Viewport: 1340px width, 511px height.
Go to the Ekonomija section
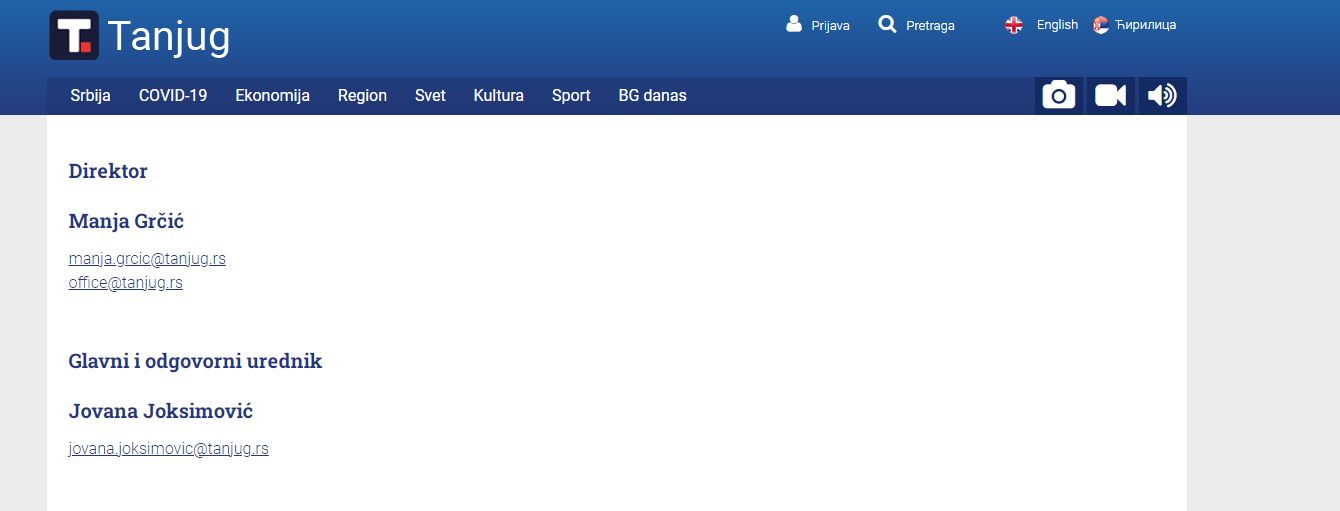pyautogui.click(x=273, y=96)
